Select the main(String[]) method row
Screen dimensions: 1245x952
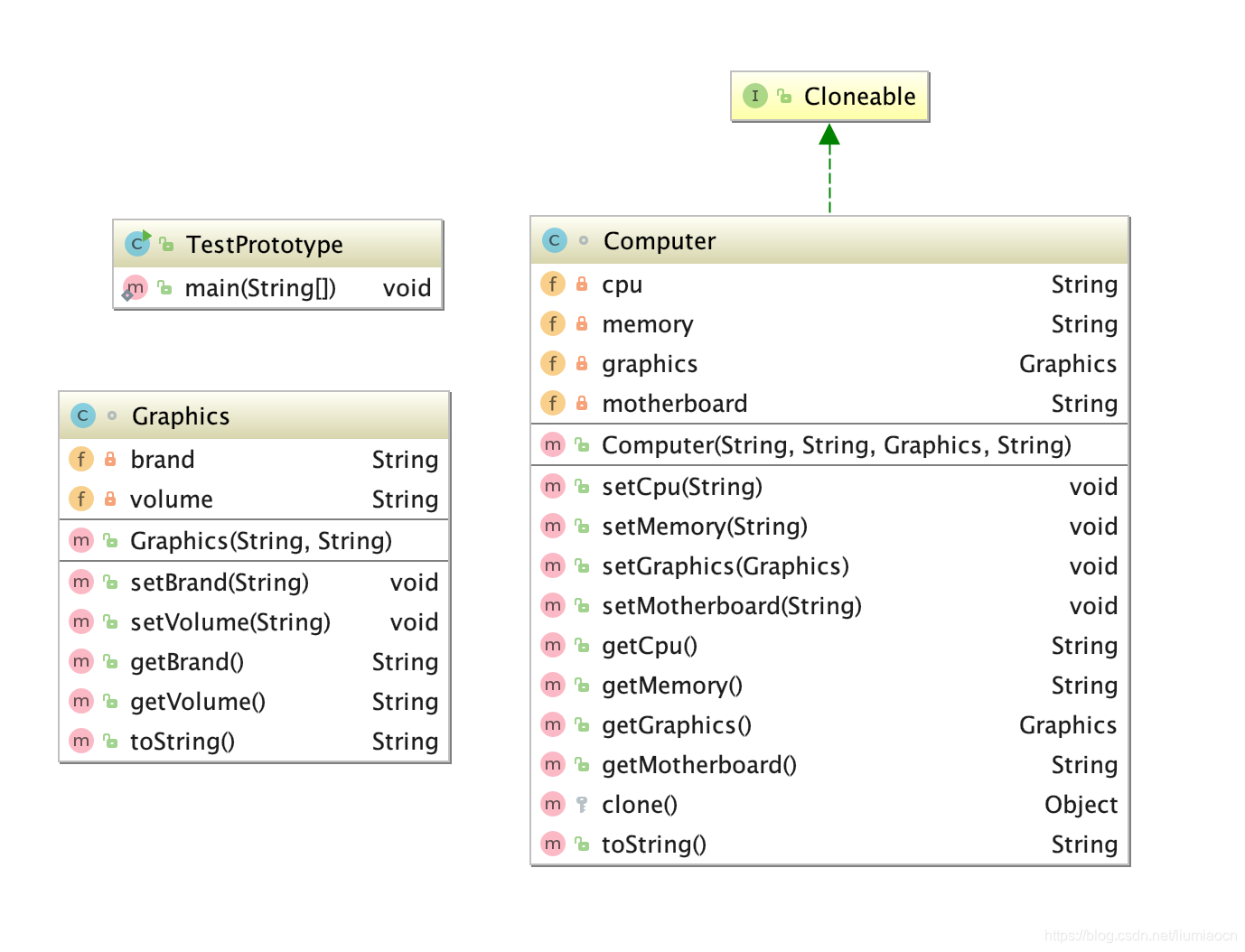[x=278, y=288]
